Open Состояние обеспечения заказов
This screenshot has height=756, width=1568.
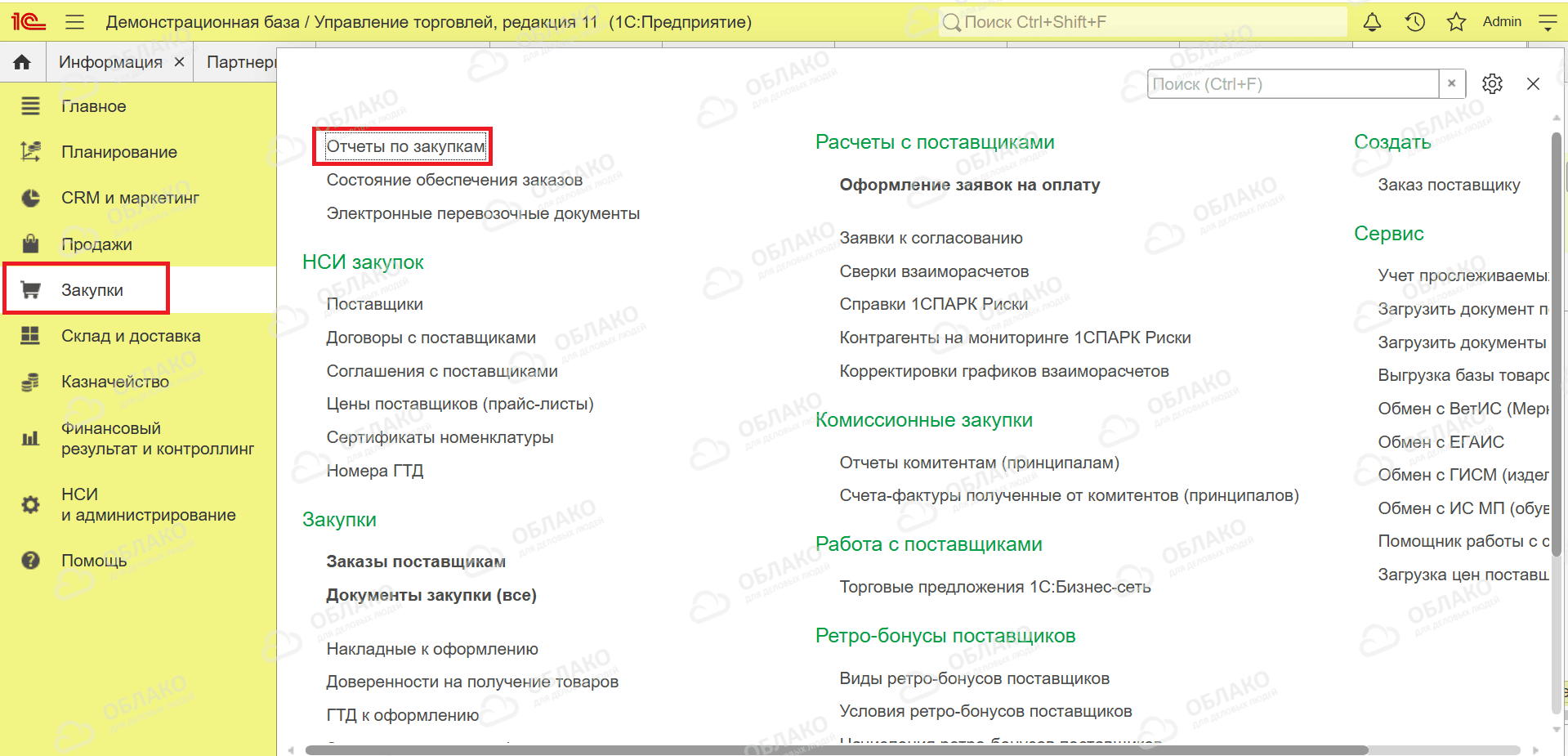[454, 180]
